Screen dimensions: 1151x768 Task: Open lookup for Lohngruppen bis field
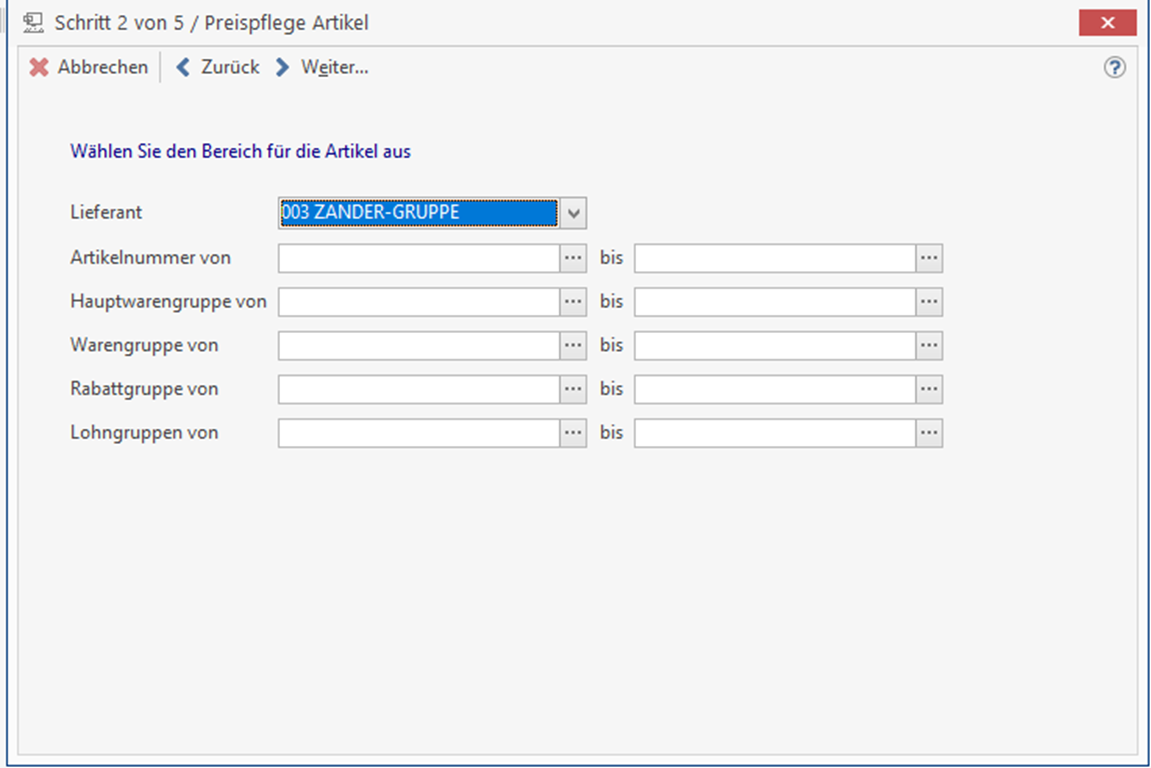(x=929, y=433)
